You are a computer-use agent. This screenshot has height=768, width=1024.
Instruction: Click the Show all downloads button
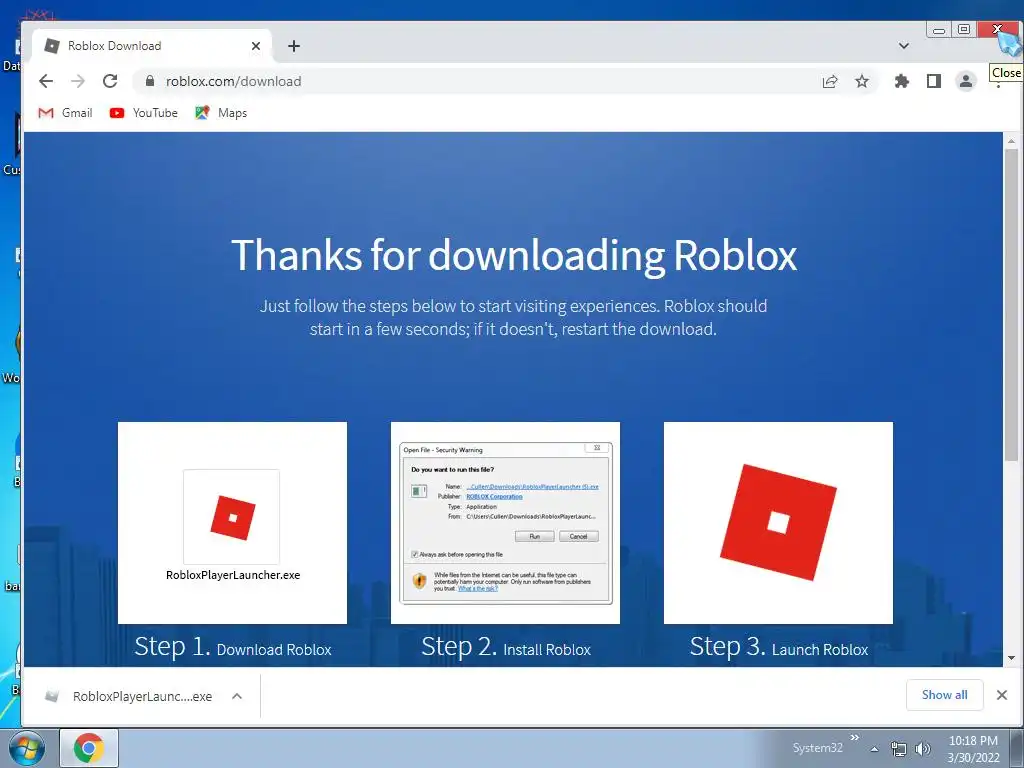[x=944, y=695]
